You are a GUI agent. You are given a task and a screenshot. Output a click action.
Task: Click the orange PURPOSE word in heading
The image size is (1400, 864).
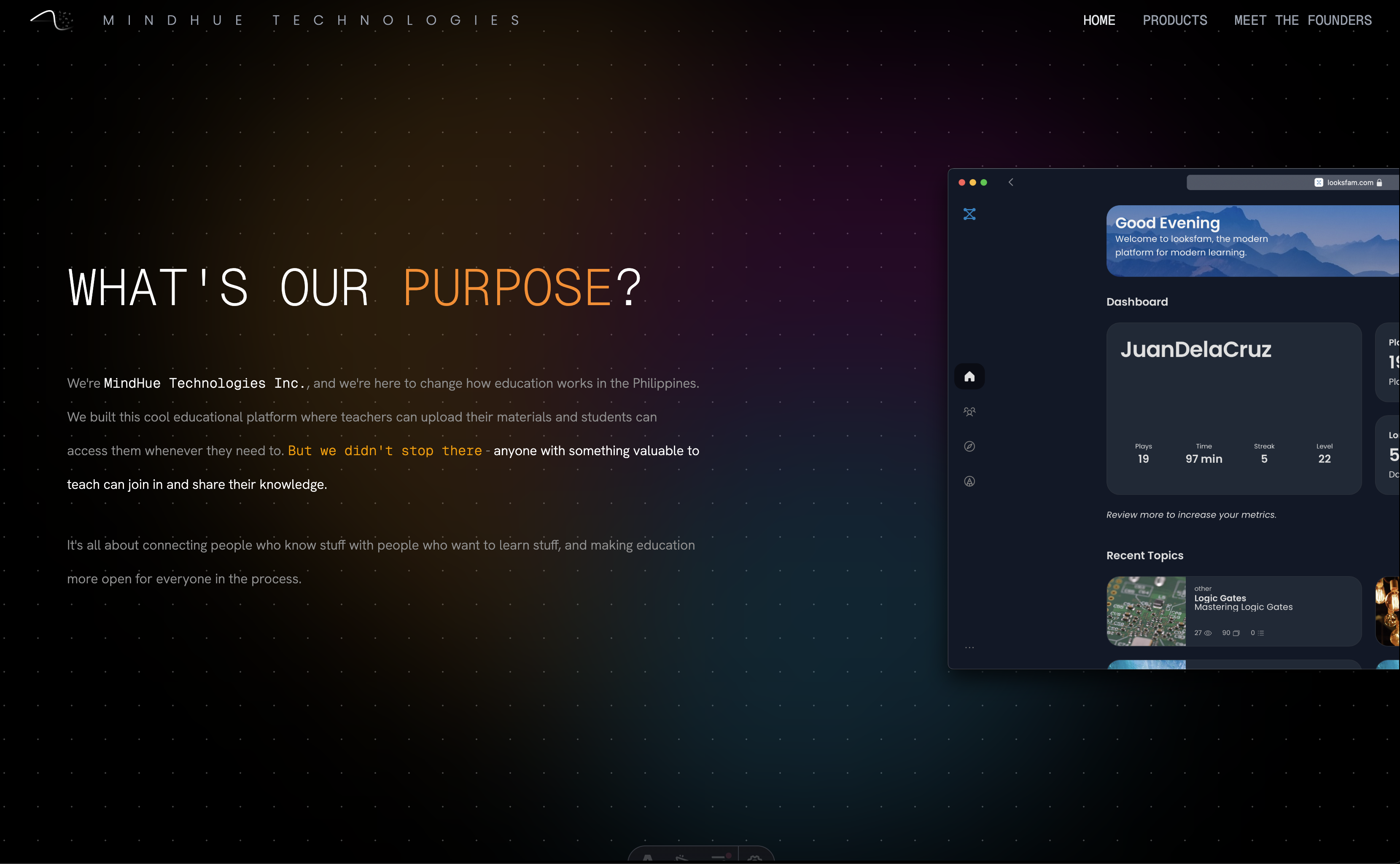(508, 287)
